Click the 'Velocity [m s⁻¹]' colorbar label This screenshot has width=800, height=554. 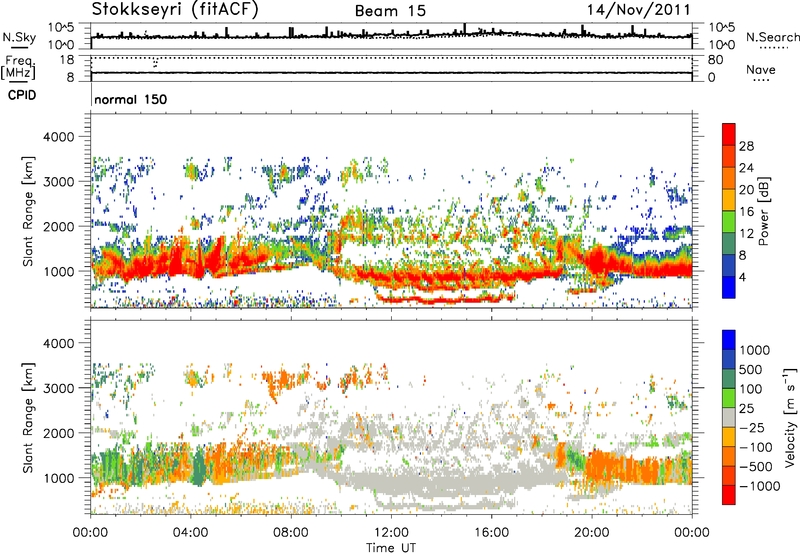tap(790, 417)
